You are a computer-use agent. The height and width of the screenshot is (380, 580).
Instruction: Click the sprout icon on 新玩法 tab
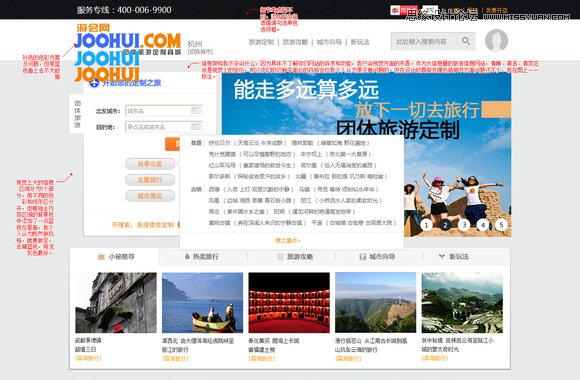(x=442, y=256)
